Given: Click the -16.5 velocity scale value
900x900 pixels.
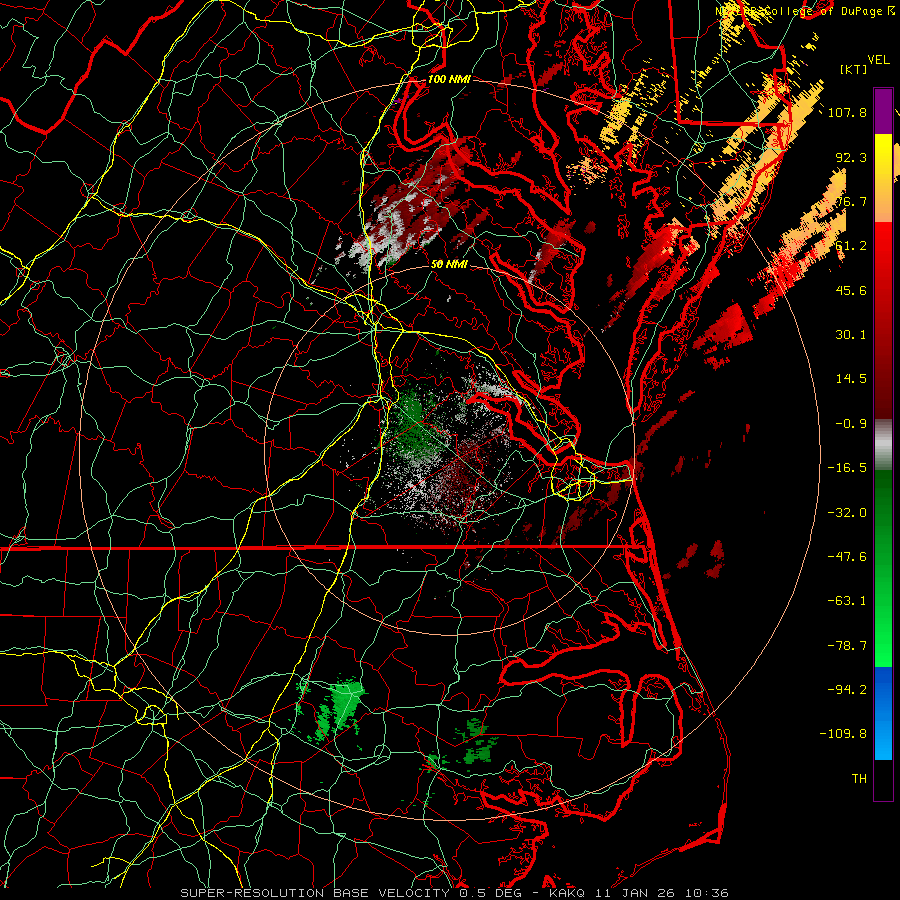Looking at the screenshot, I should [x=847, y=468].
